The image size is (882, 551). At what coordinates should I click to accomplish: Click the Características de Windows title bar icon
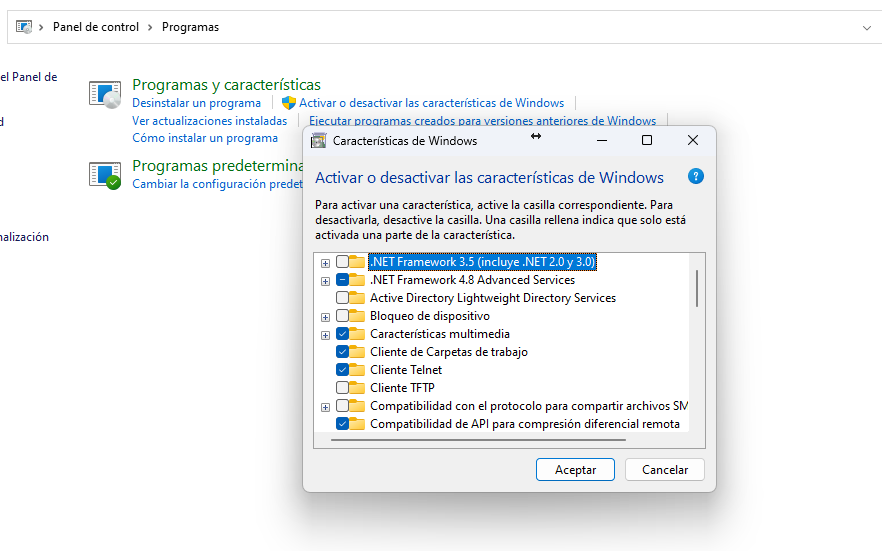[x=318, y=141]
